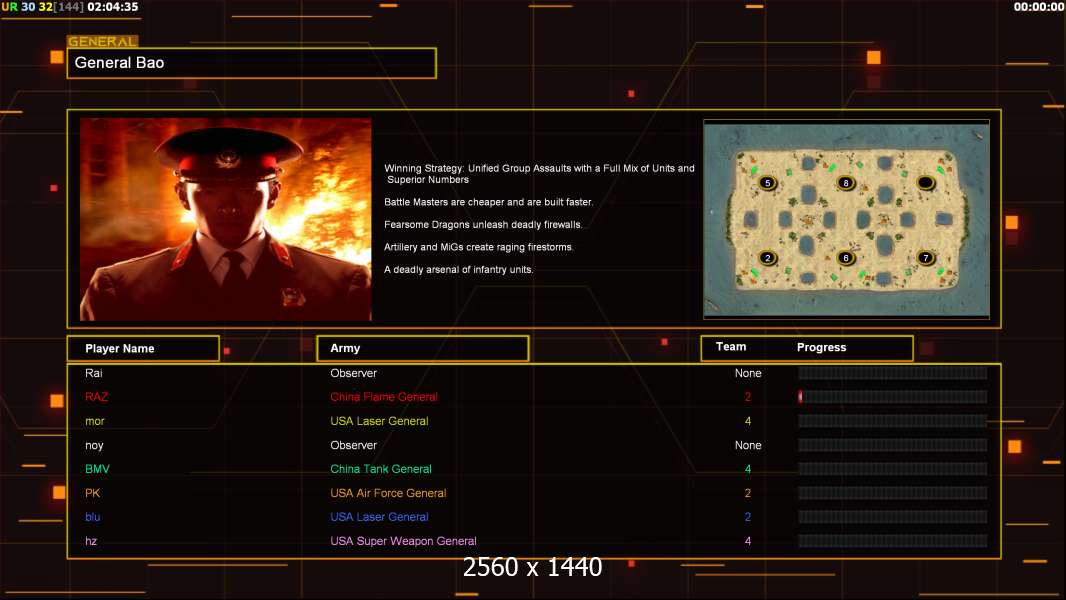
Task: Select player name blu
Action: click(92, 517)
